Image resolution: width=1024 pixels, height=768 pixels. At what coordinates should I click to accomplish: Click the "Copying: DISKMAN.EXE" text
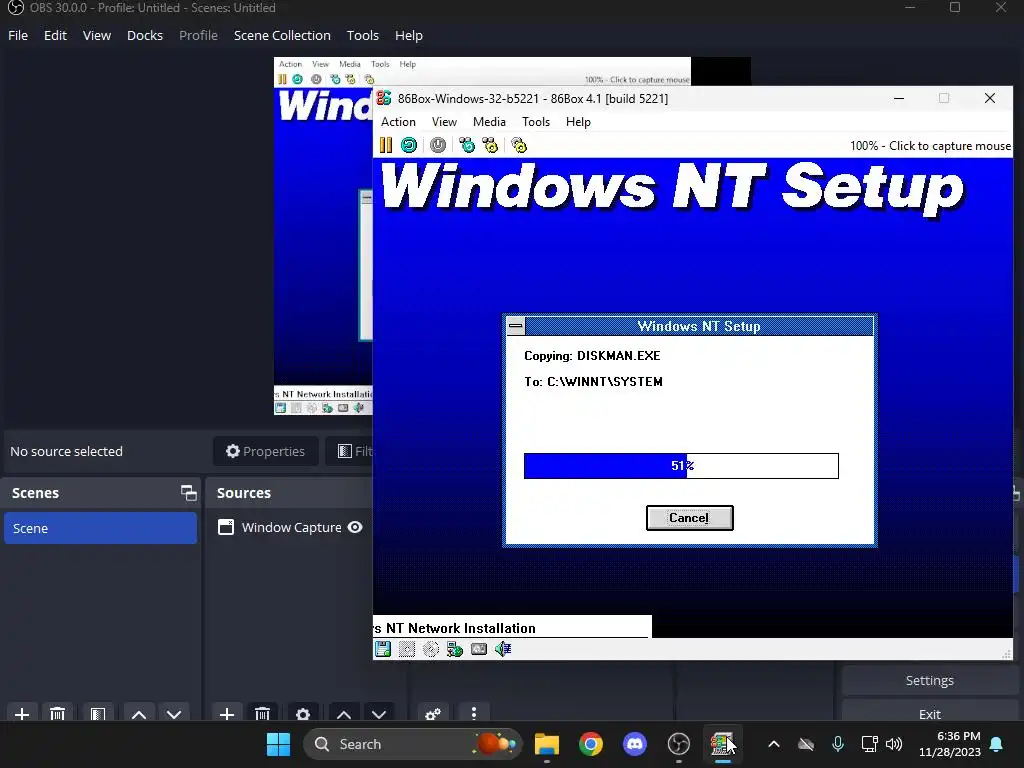(592, 356)
